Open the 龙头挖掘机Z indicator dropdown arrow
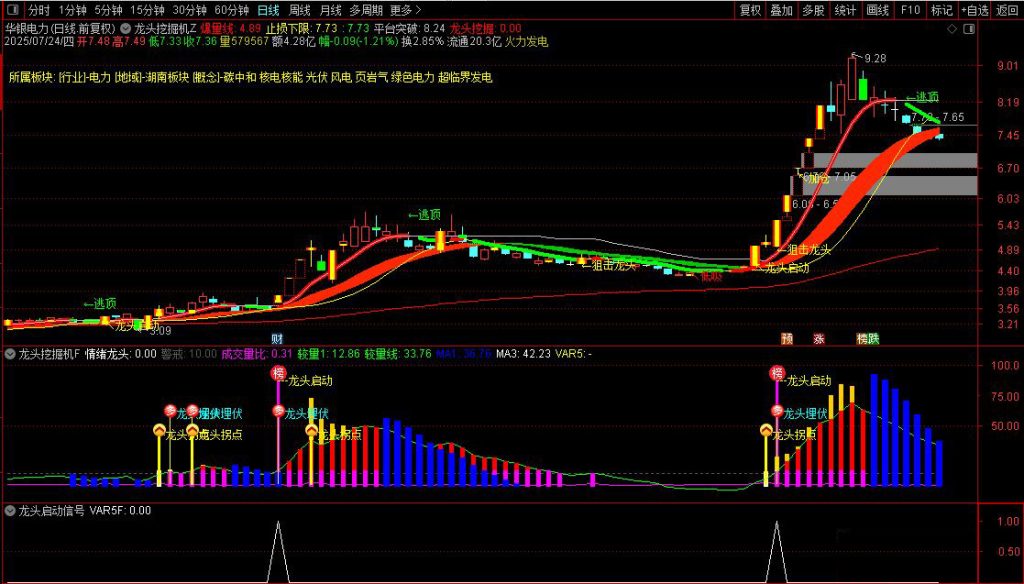Viewport: 1024px width, 584px height. pos(124,29)
